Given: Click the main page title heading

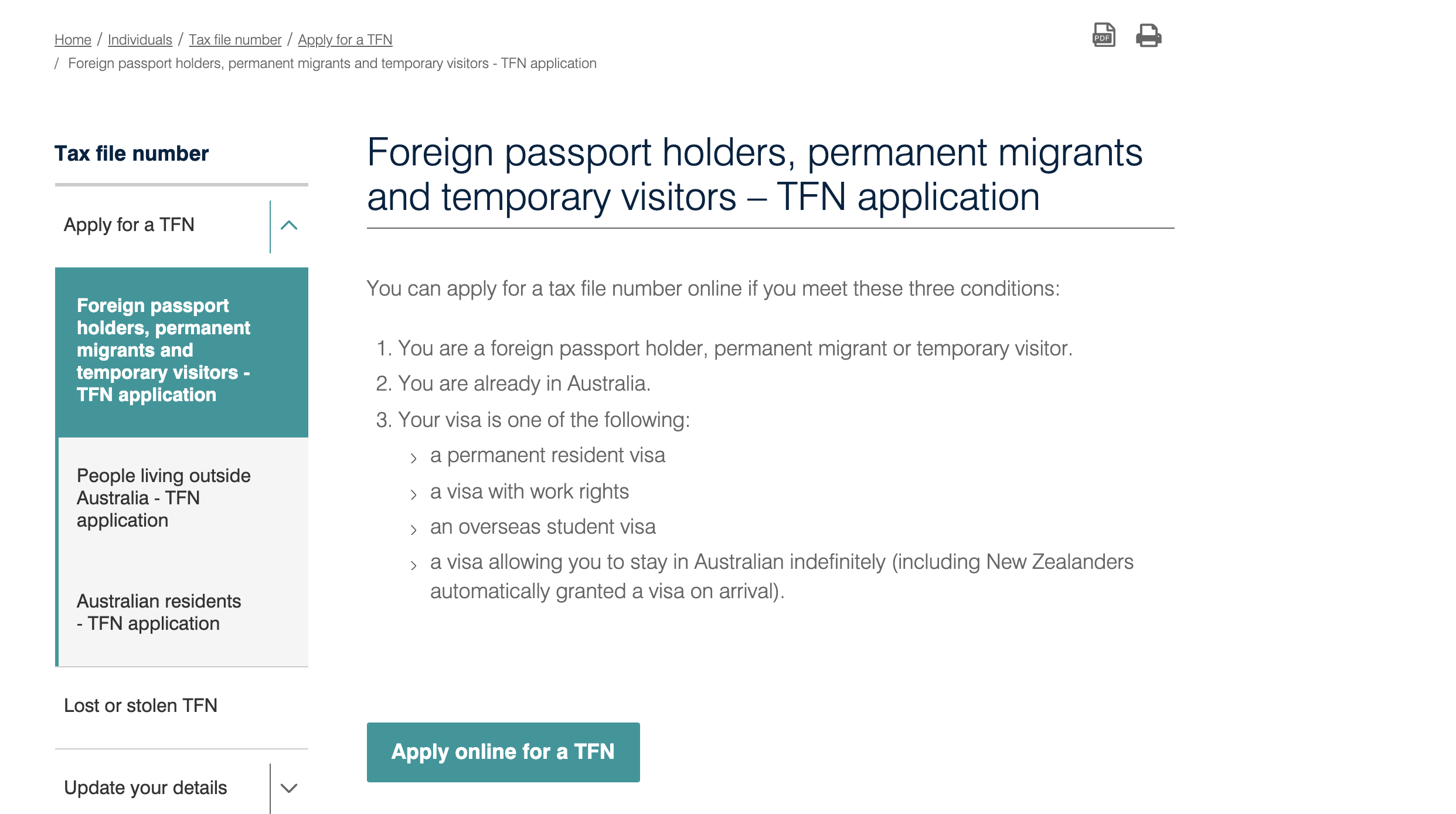Looking at the screenshot, I should [754, 174].
